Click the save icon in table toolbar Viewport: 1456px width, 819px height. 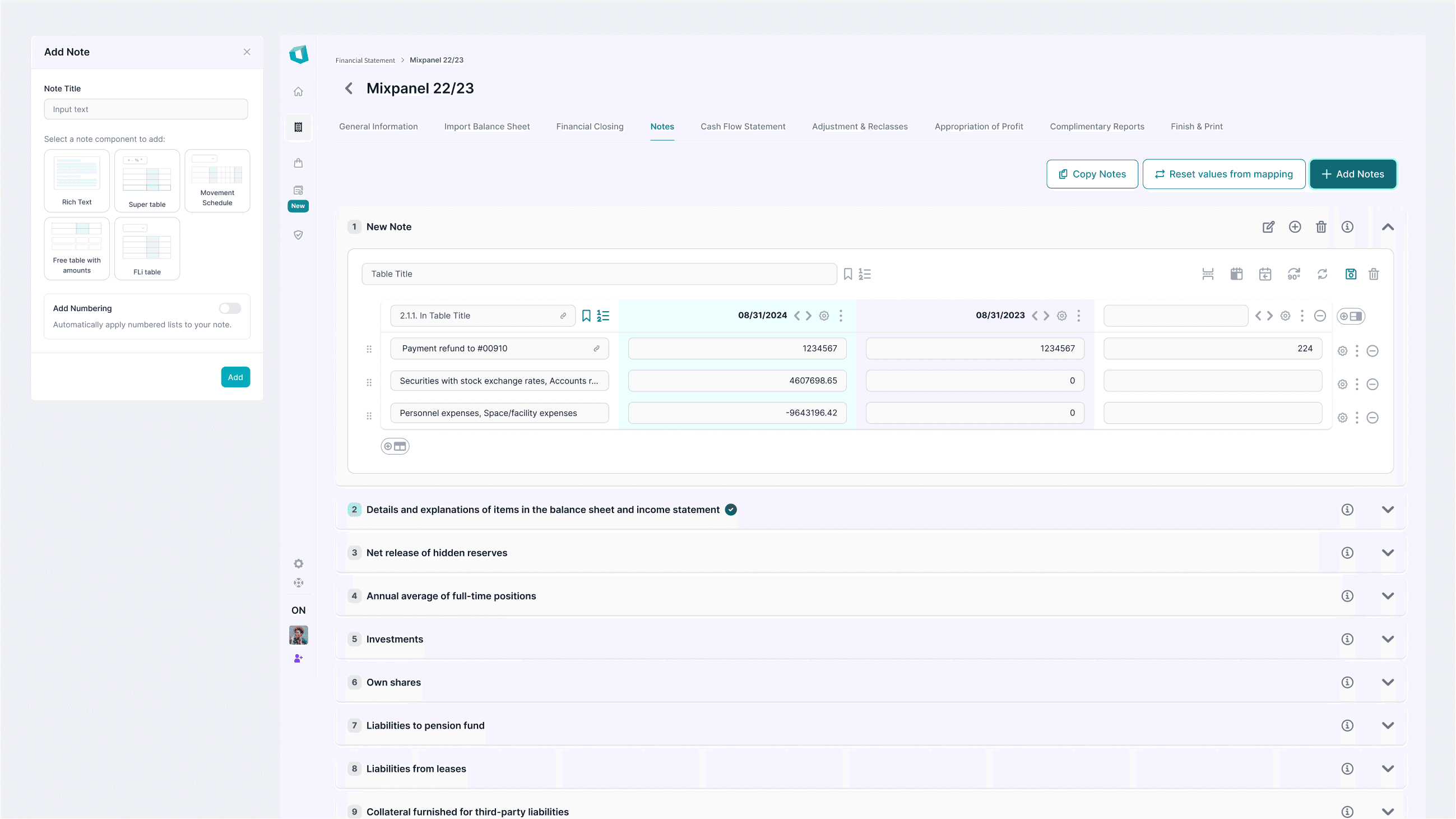[1350, 274]
